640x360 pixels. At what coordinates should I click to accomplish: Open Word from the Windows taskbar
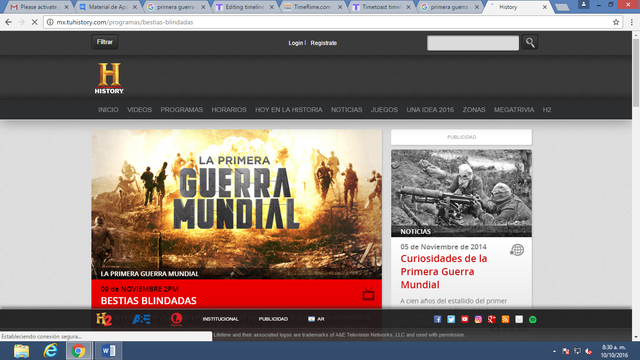tap(109, 351)
